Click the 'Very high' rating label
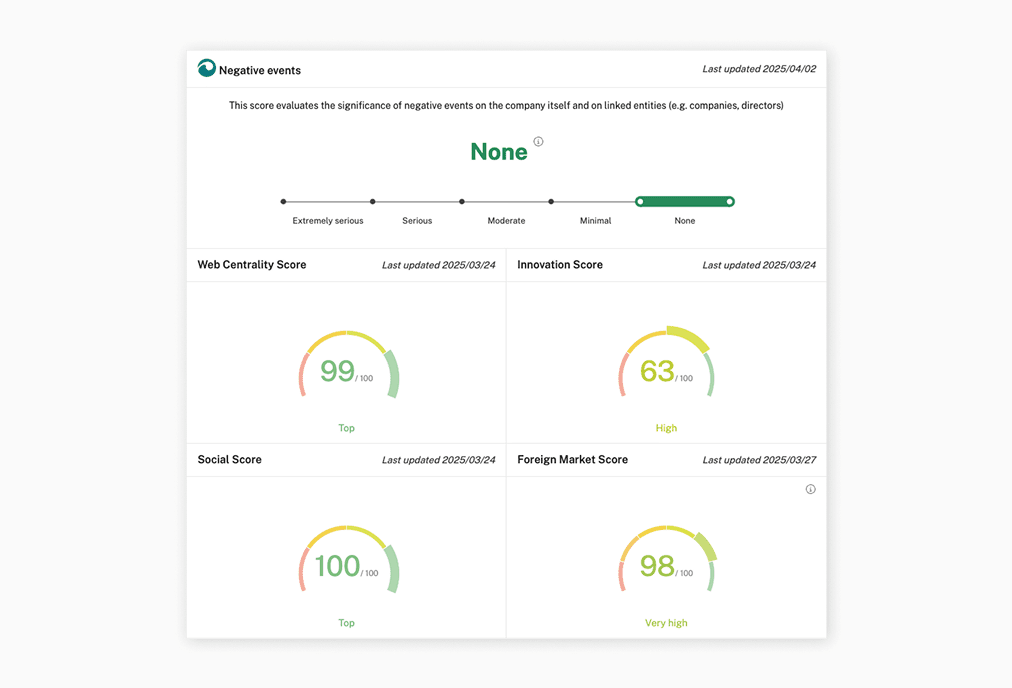Viewport: 1012px width, 688px height. click(666, 623)
